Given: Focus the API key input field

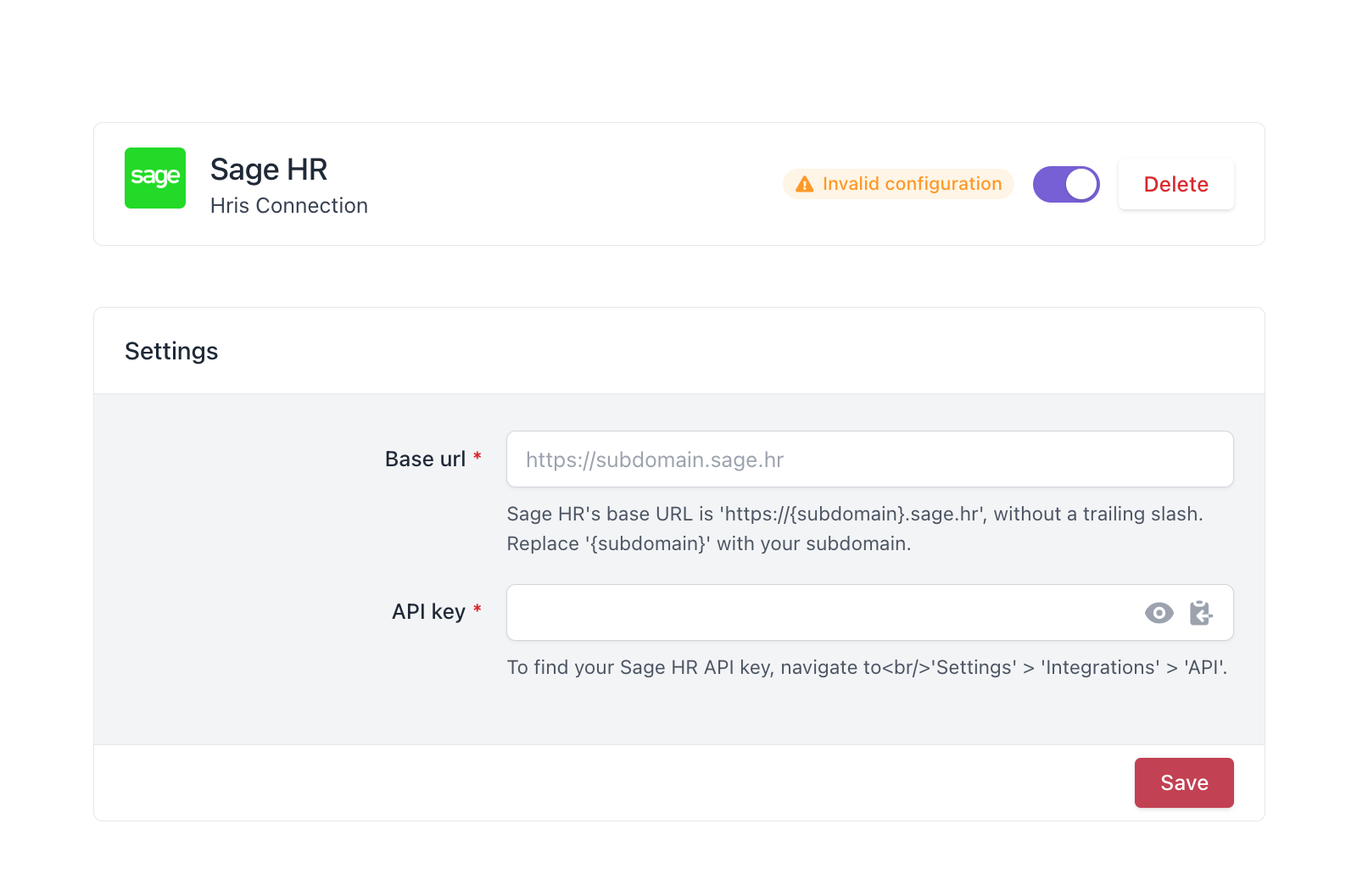Looking at the screenshot, I should pyautogui.click(x=869, y=612).
